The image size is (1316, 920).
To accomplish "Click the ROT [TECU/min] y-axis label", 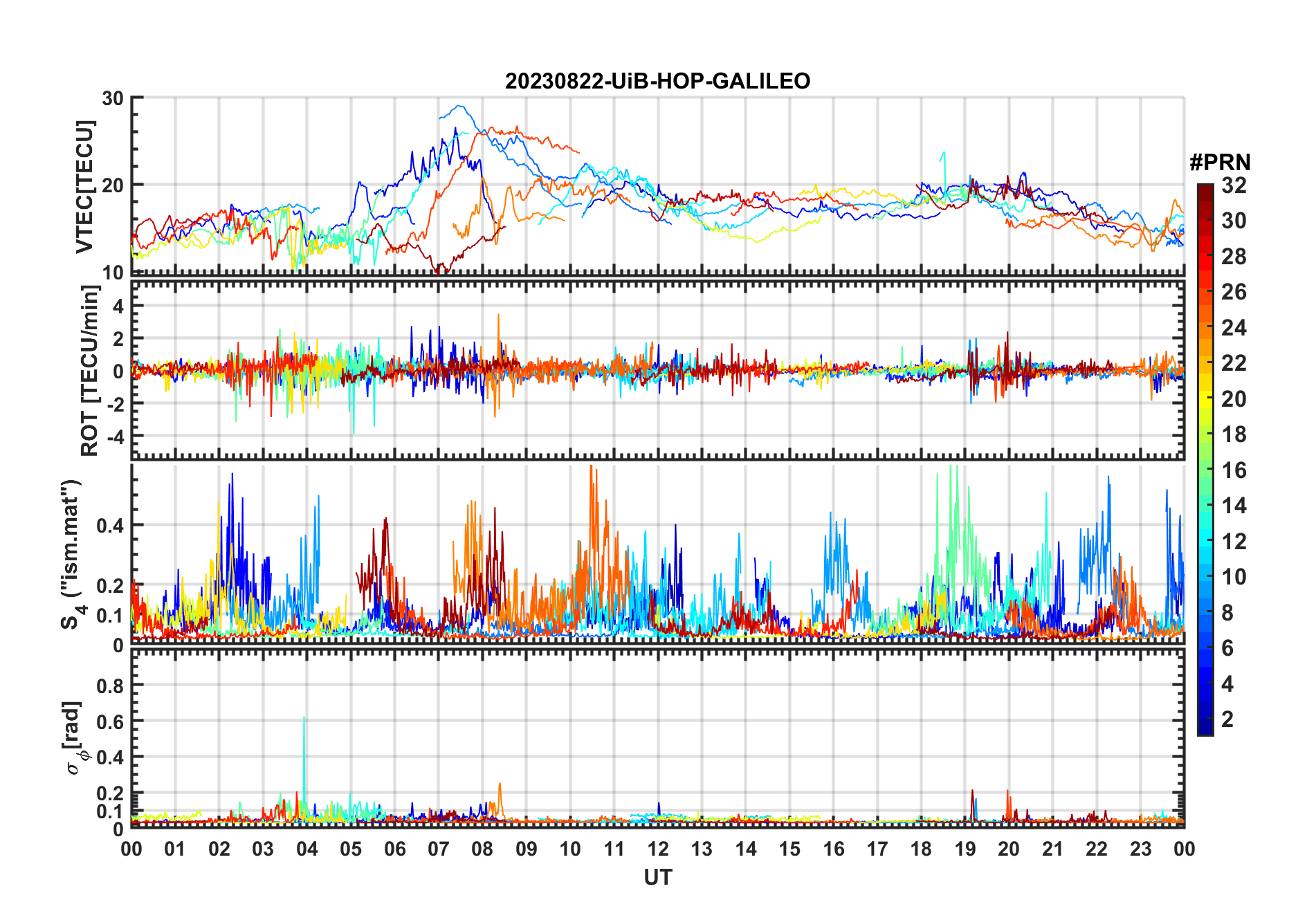I will pos(90,371).
